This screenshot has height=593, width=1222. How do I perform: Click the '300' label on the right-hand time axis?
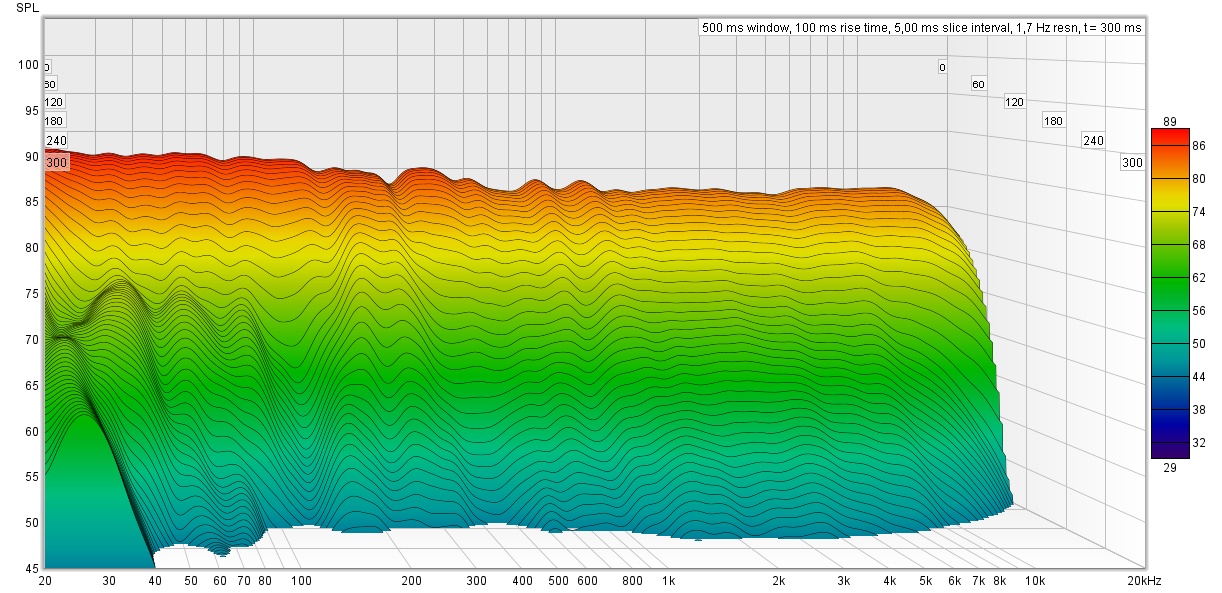[1132, 163]
